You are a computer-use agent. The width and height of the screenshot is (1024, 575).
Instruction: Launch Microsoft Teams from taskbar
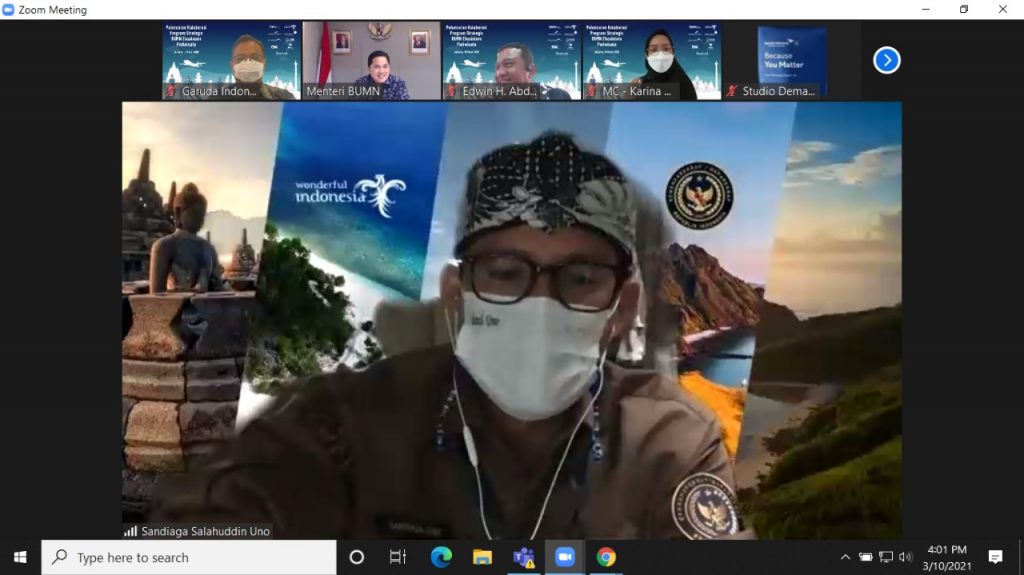(523, 557)
